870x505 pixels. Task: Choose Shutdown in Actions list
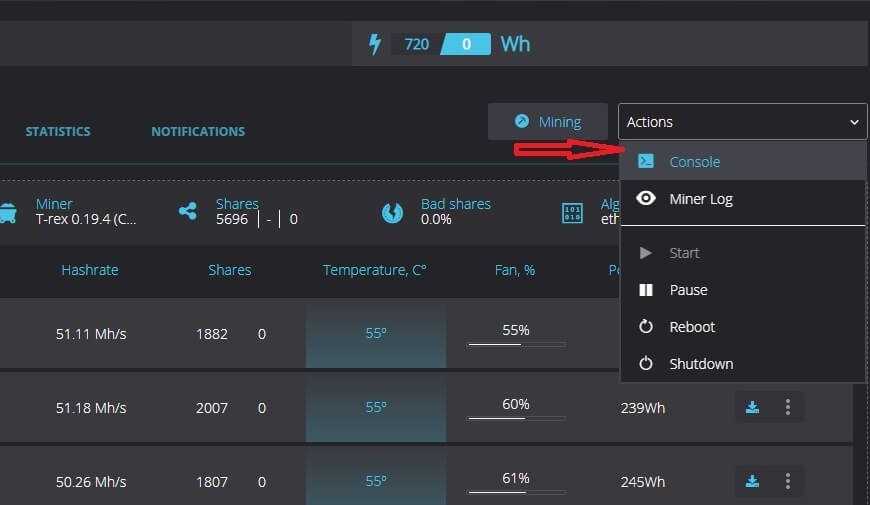[700, 364]
